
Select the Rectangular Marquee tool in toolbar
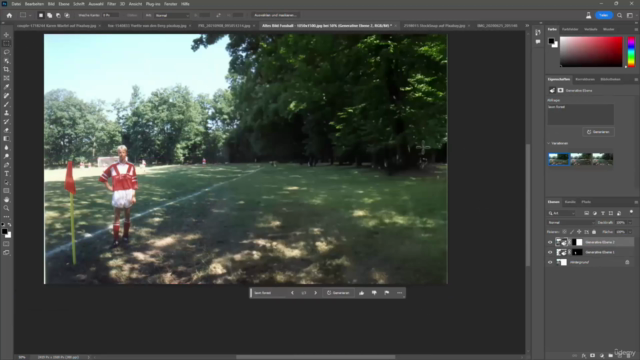coord(6,43)
